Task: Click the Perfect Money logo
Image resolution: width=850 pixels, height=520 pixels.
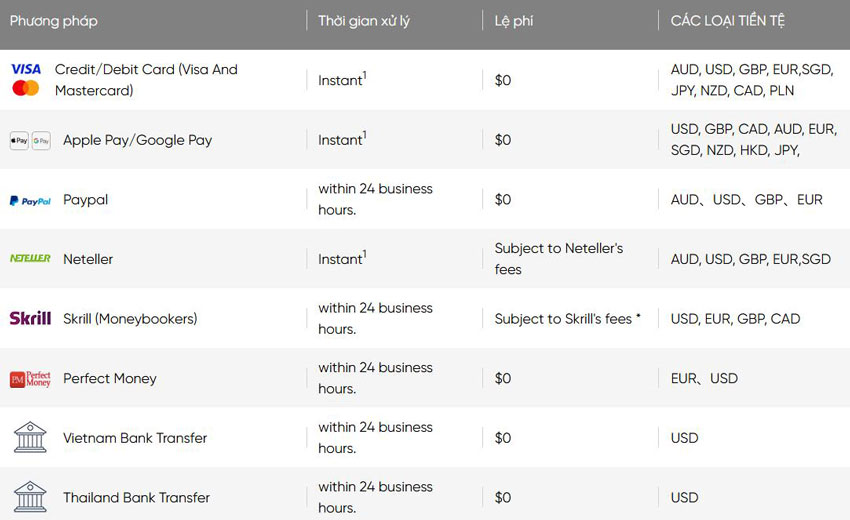Action: (x=30, y=379)
